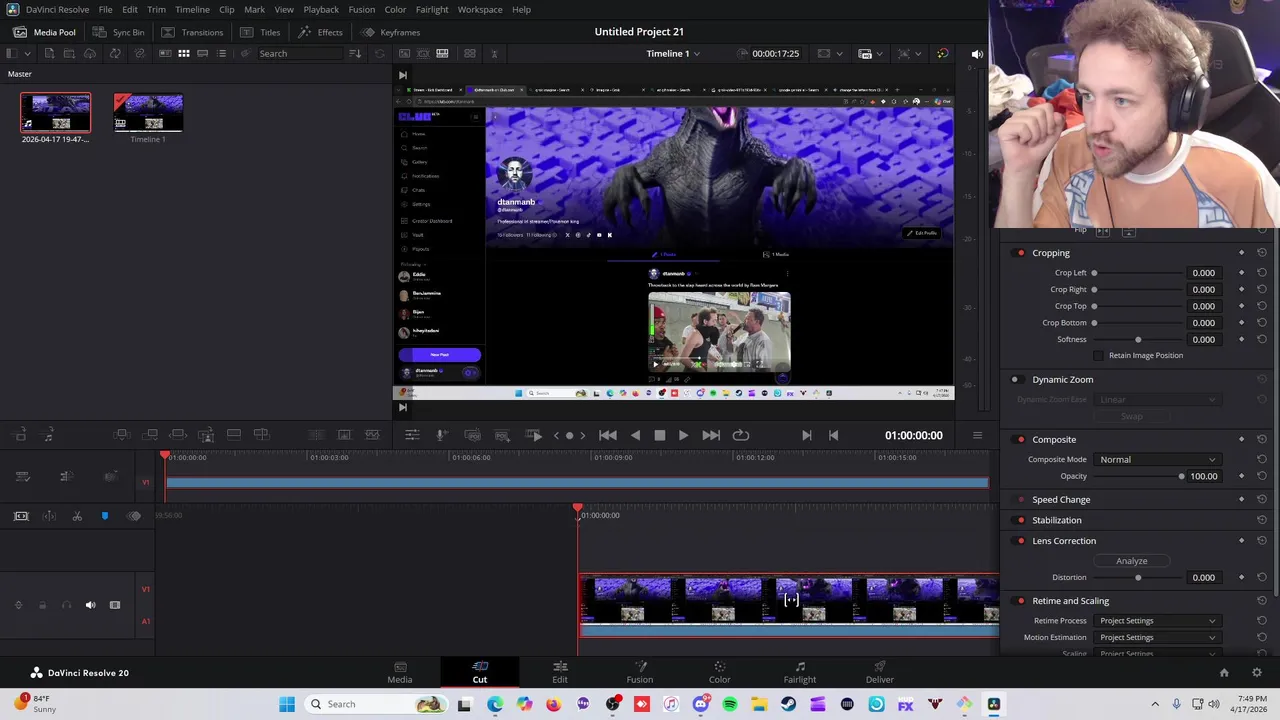Select the thumbnail grid view icon
The width and height of the screenshot is (1280, 720).
[x=184, y=53]
